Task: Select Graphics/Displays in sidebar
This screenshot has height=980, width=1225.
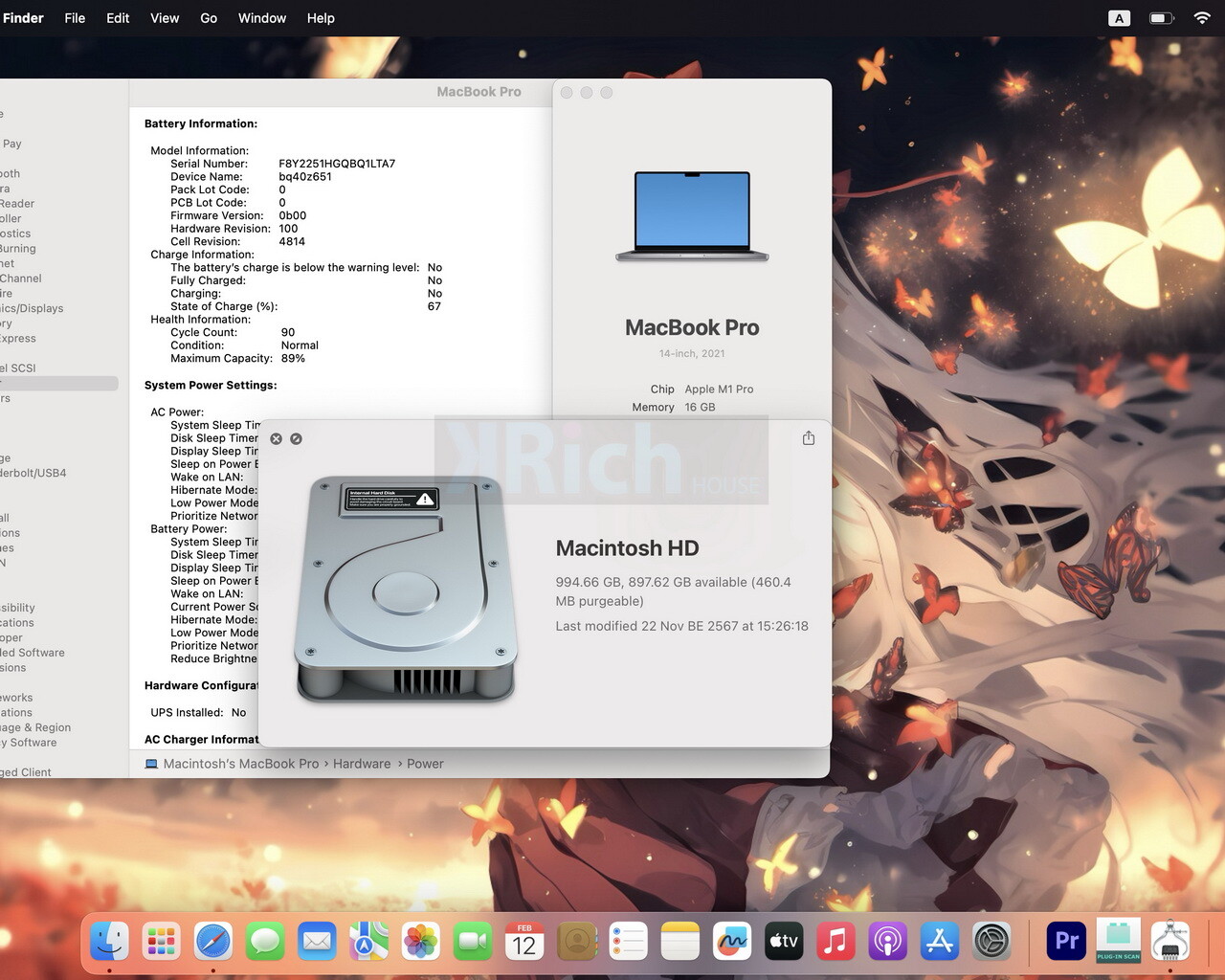Action: [x=32, y=308]
